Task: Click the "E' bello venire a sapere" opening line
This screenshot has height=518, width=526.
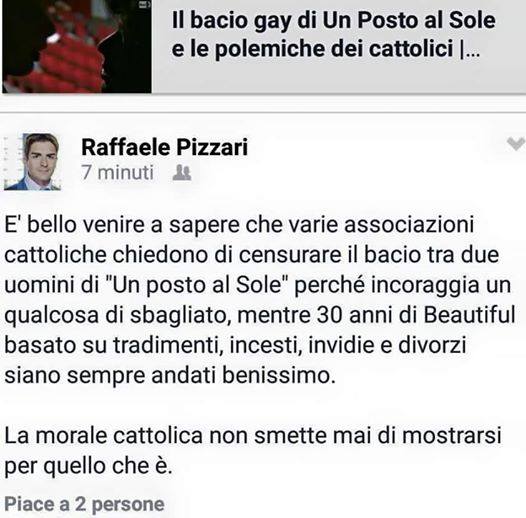Action: point(239,224)
